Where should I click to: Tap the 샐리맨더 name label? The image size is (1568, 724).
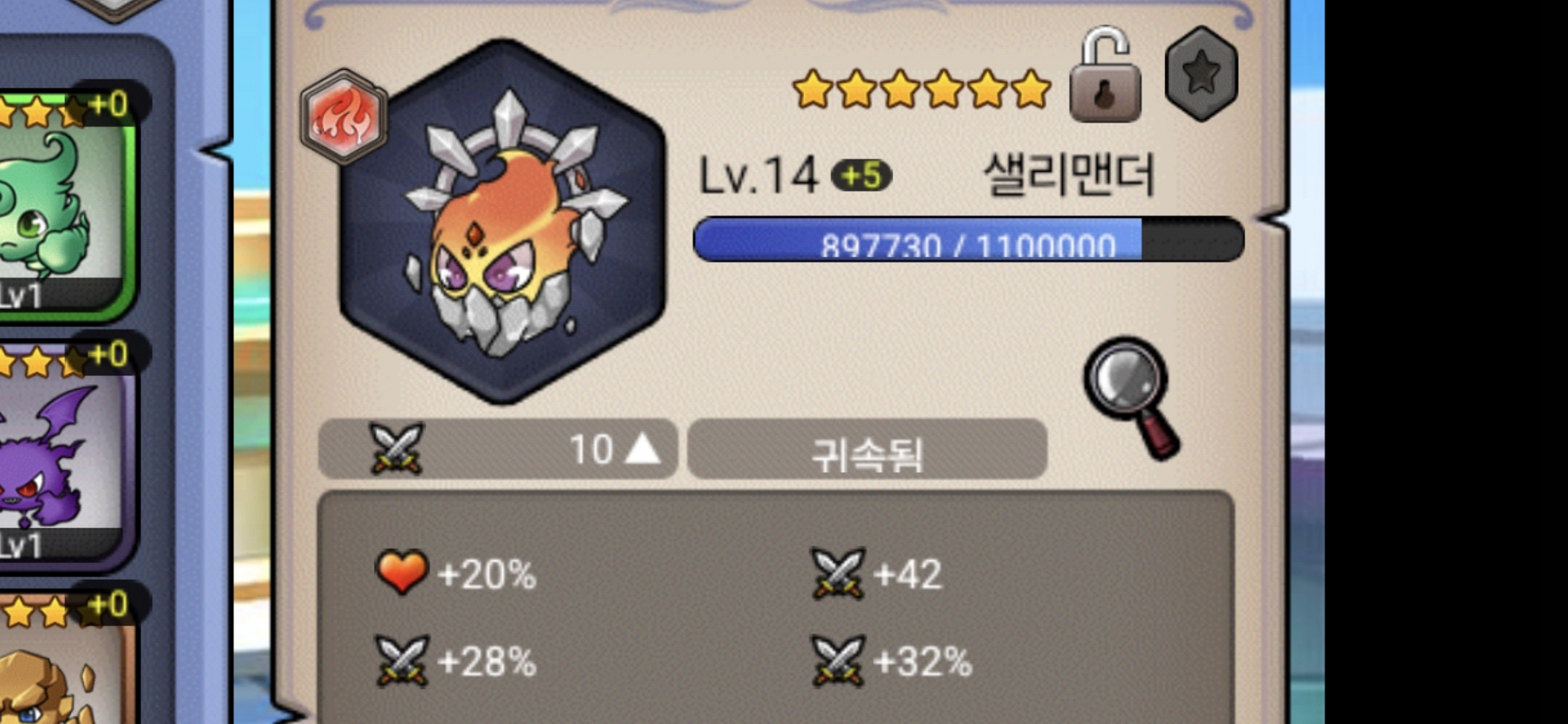[x=1069, y=174]
